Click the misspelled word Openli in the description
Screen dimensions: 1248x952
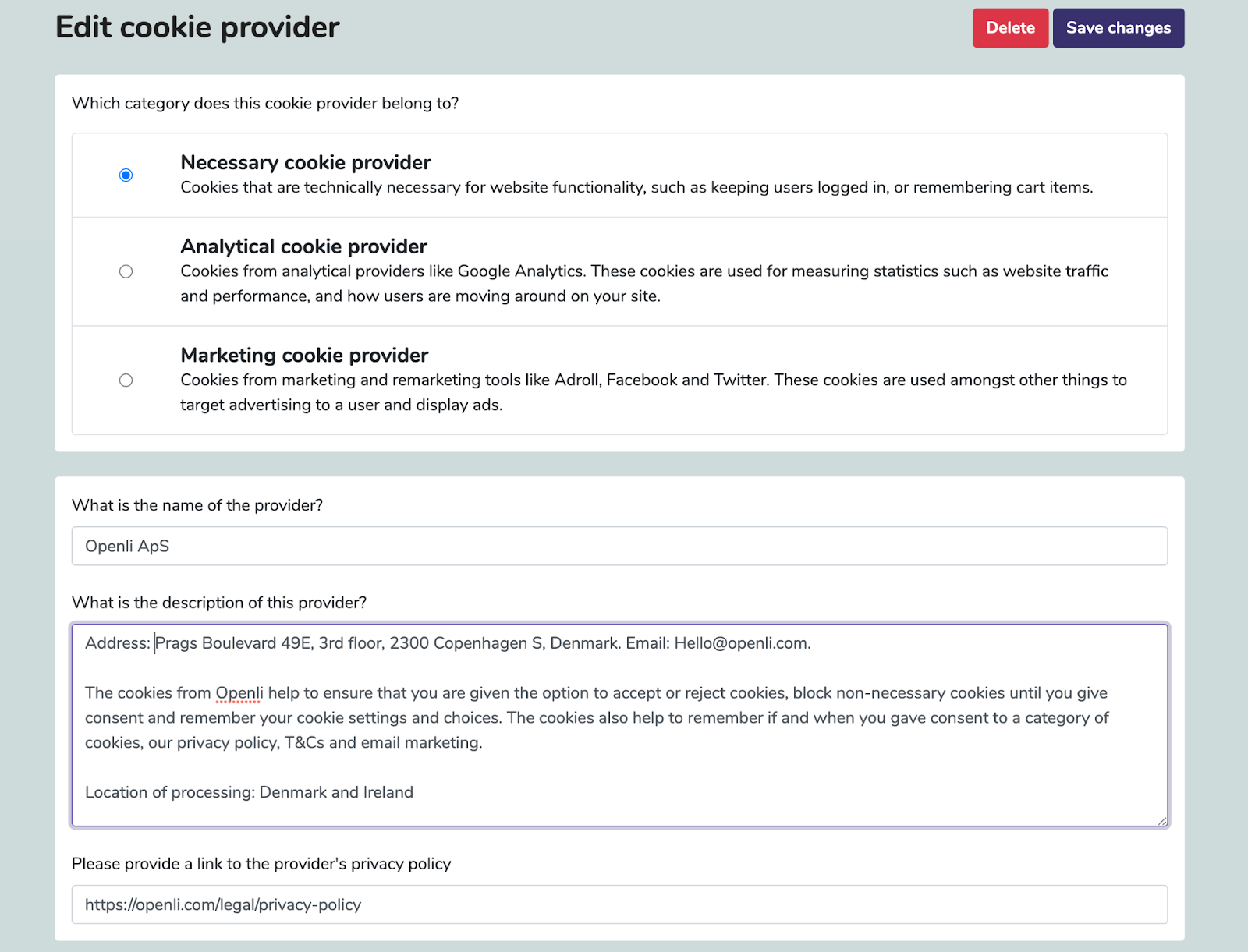click(x=239, y=693)
